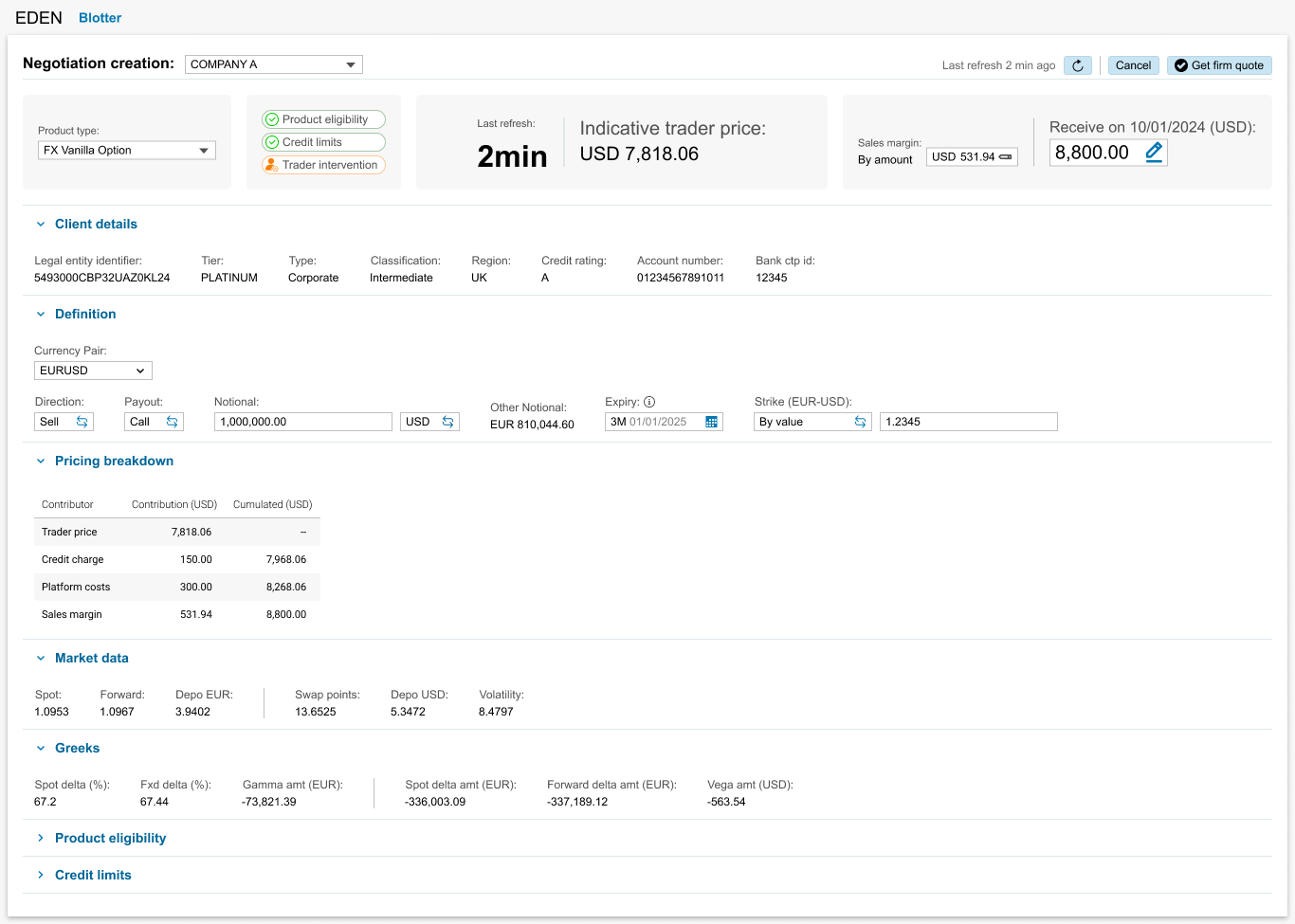Screen dimensions: 1295x924
Task: Click the large 2min last refresh indicator
Action: pyautogui.click(x=512, y=156)
